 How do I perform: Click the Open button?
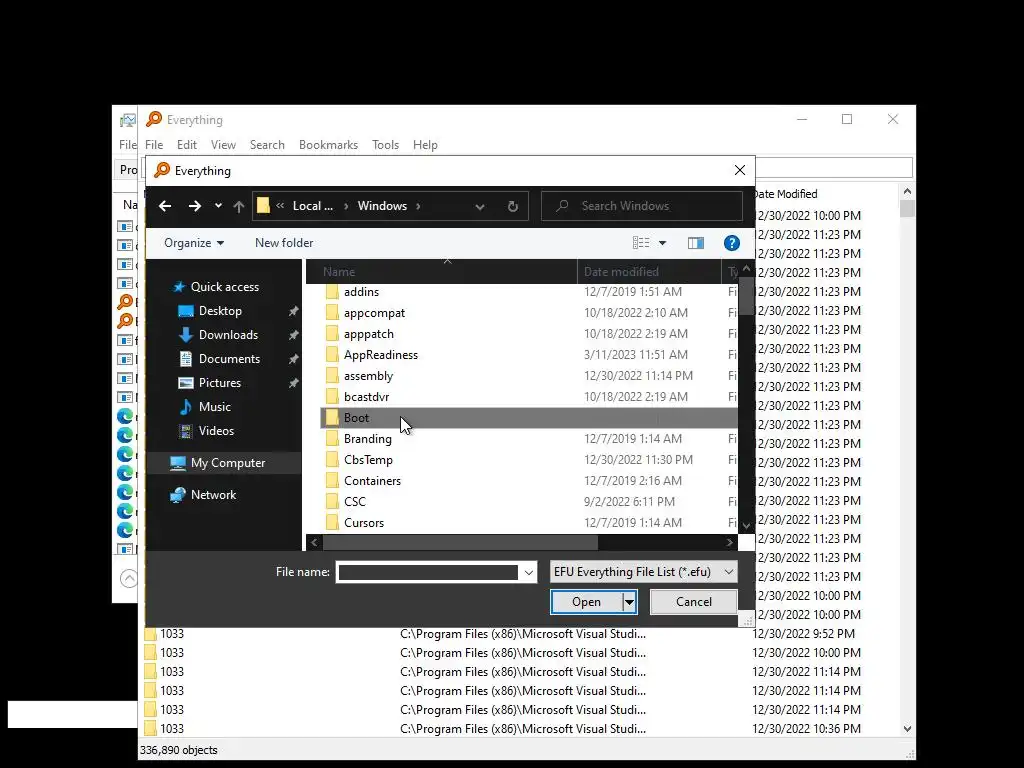tap(586, 602)
